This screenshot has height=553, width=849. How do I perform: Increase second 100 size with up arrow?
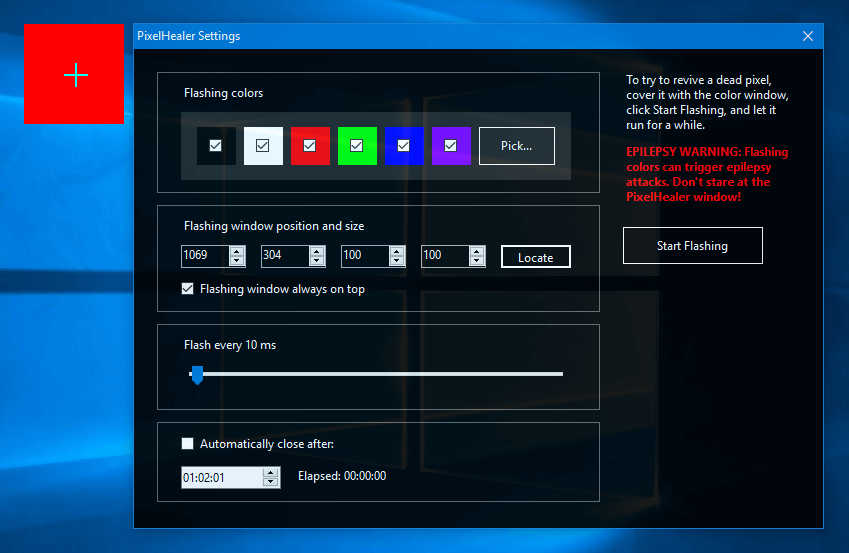coord(477,251)
